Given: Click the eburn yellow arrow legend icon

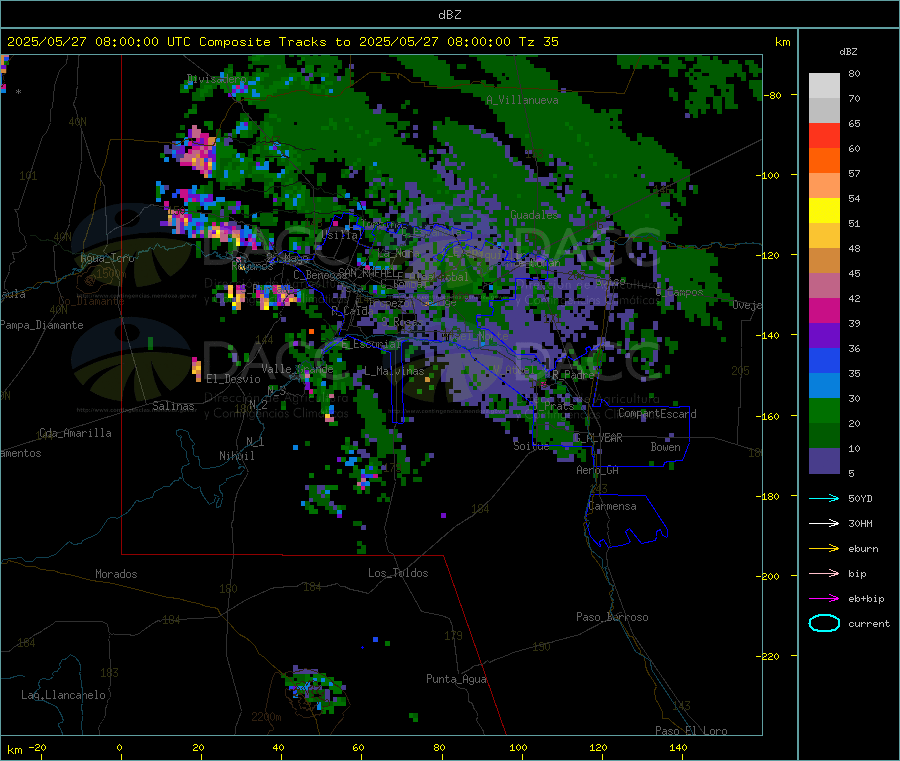Looking at the screenshot, I should click(x=824, y=549).
